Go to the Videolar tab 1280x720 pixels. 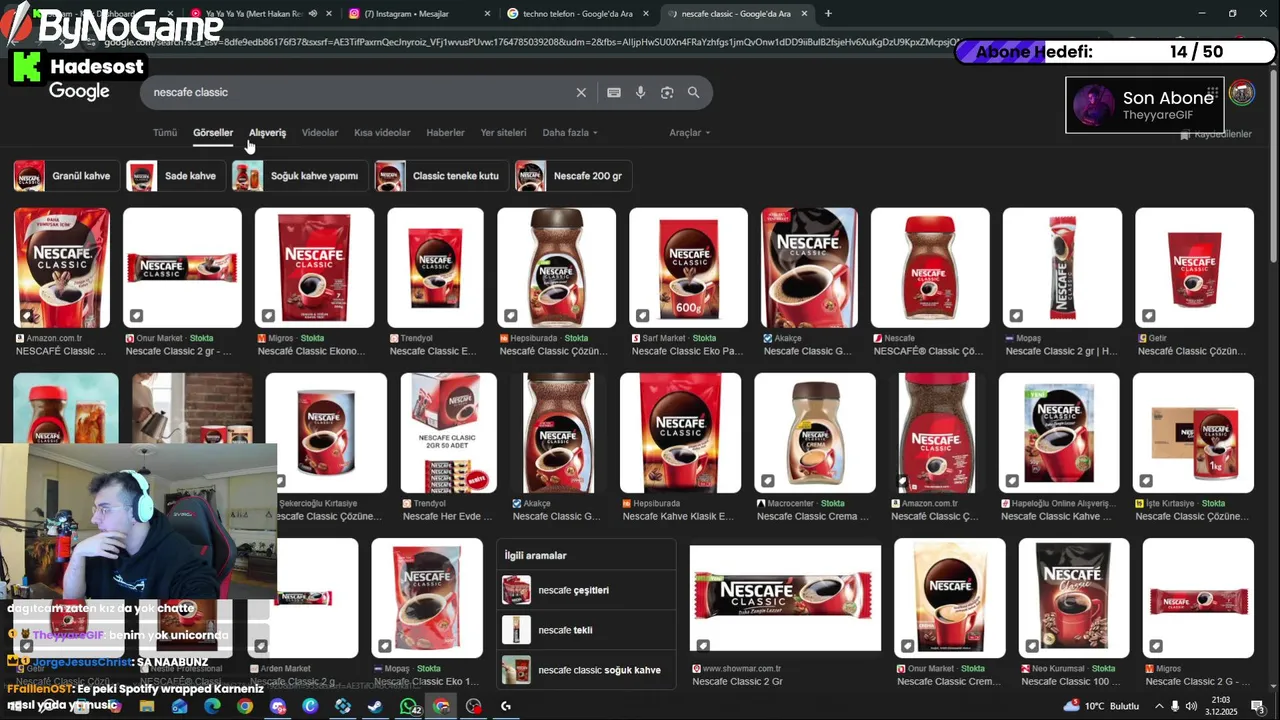click(x=320, y=132)
